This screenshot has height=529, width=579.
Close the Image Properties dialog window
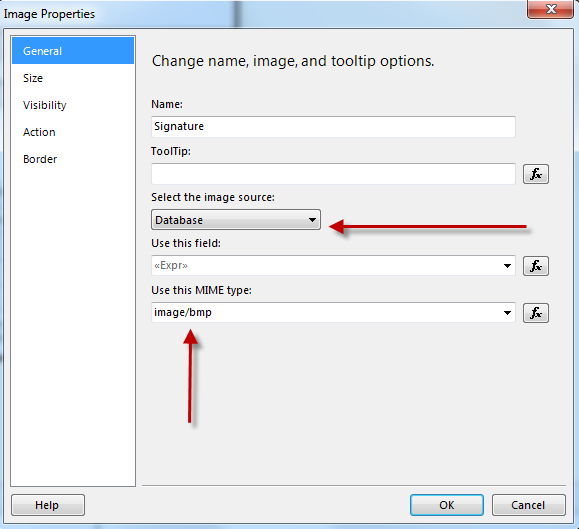tap(550, 9)
